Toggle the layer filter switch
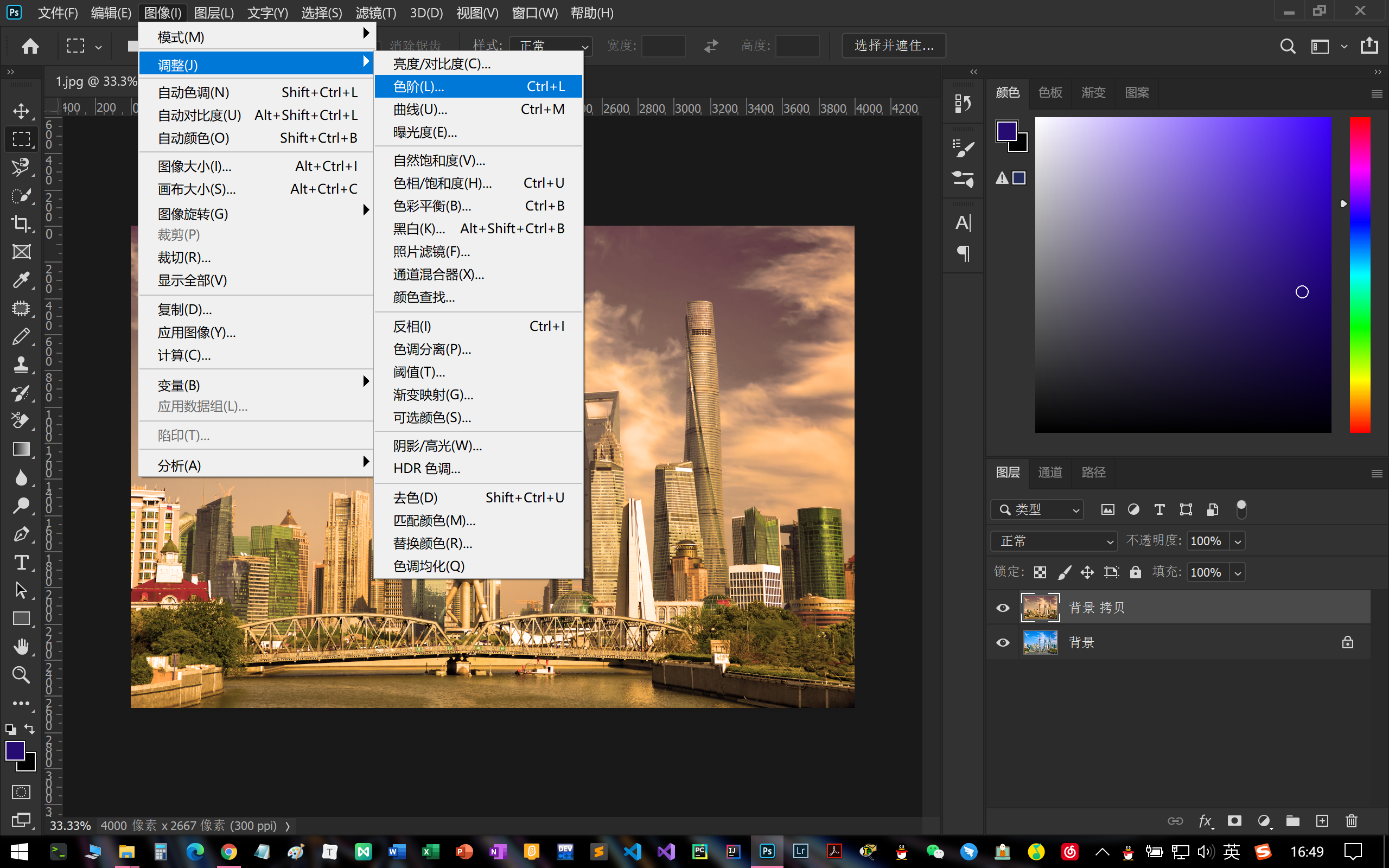 coord(1241,509)
